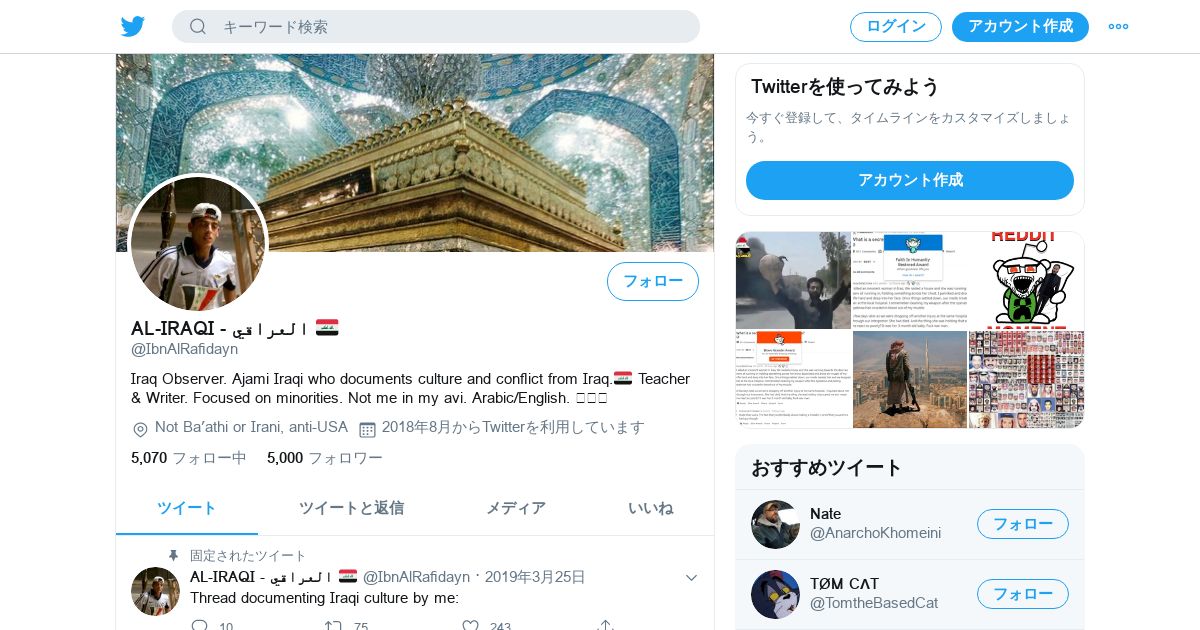
Task: Switch to the ツイートと返信 tab
Action: pyautogui.click(x=351, y=508)
